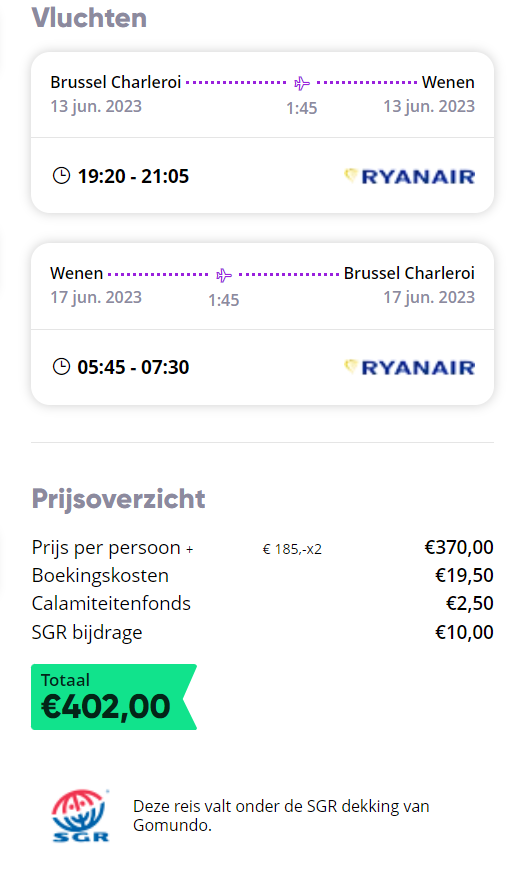Click the Prijsoverzicht heading
This screenshot has height=881, width=523.
coord(119,499)
